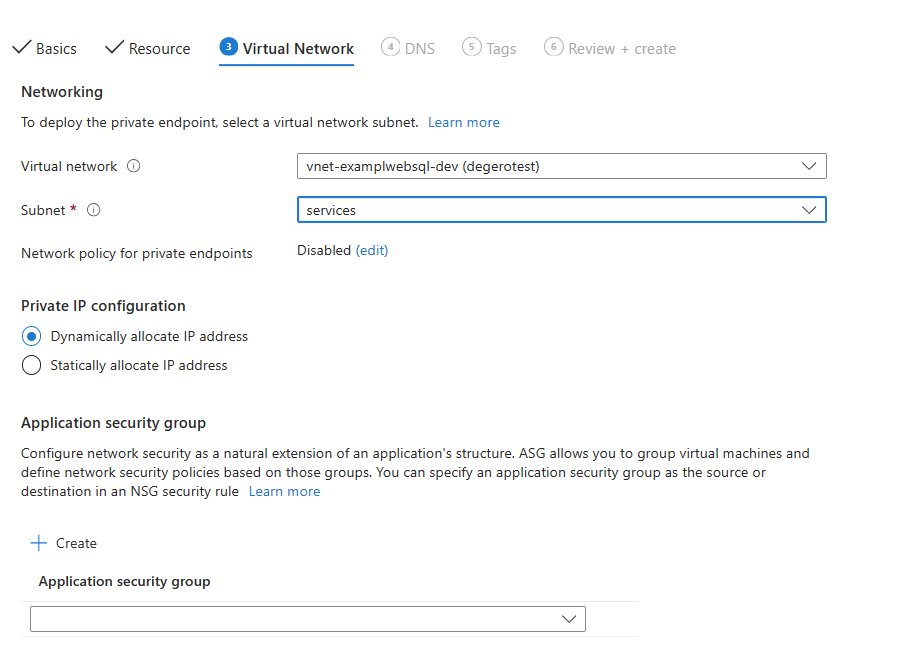The height and width of the screenshot is (662, 907).
Task: Click the info icon beside Subnet label
Action: click(x=94, y=211)
